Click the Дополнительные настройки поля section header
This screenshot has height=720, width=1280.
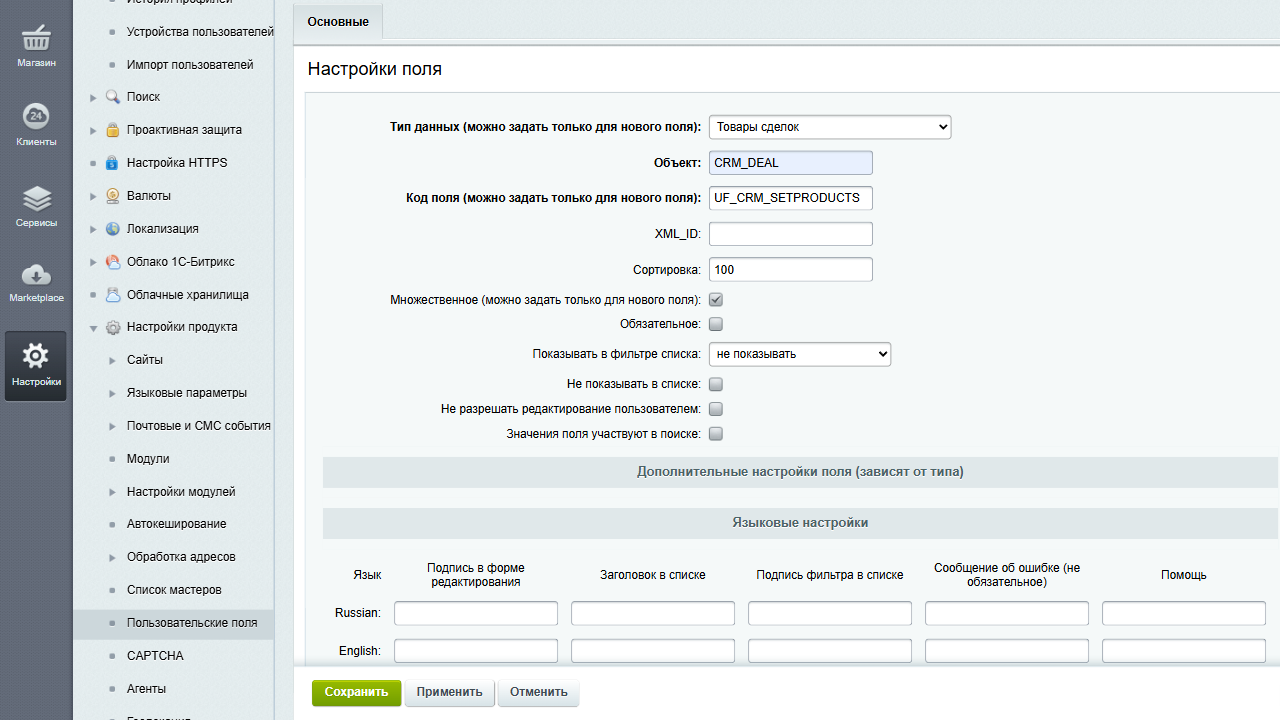(x=800, y=471)
